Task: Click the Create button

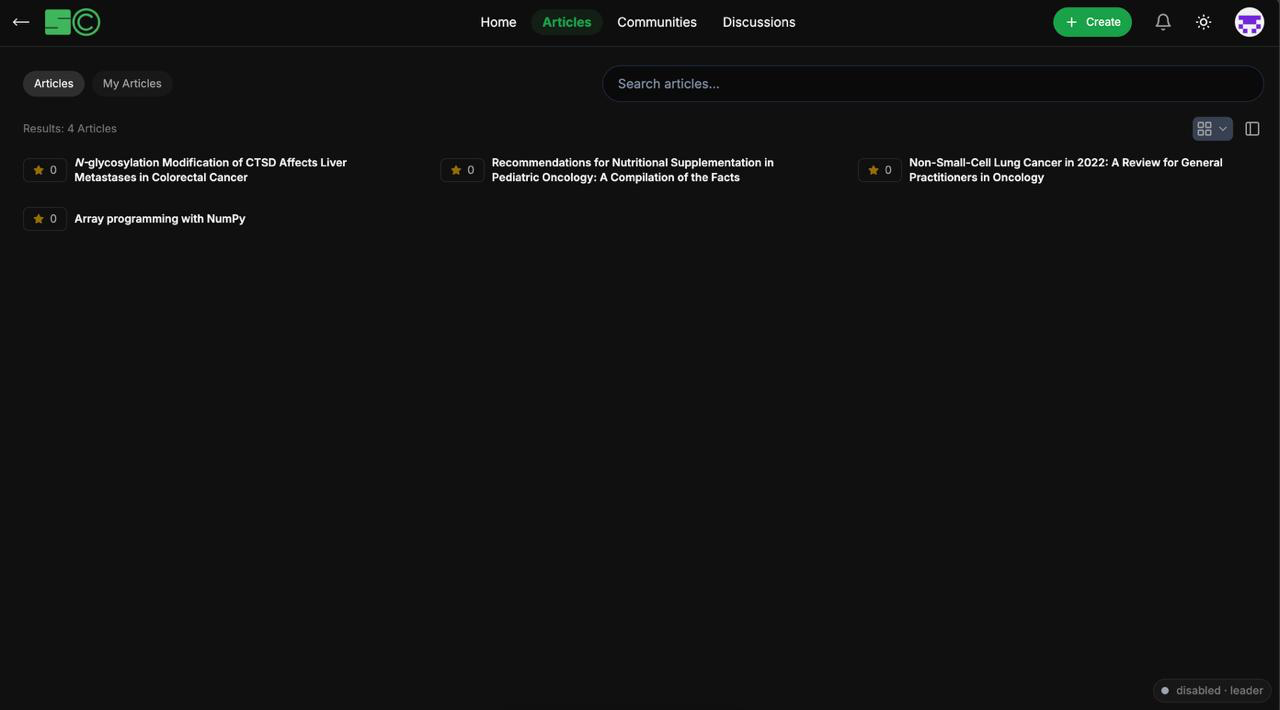Action: [1092, 22]
